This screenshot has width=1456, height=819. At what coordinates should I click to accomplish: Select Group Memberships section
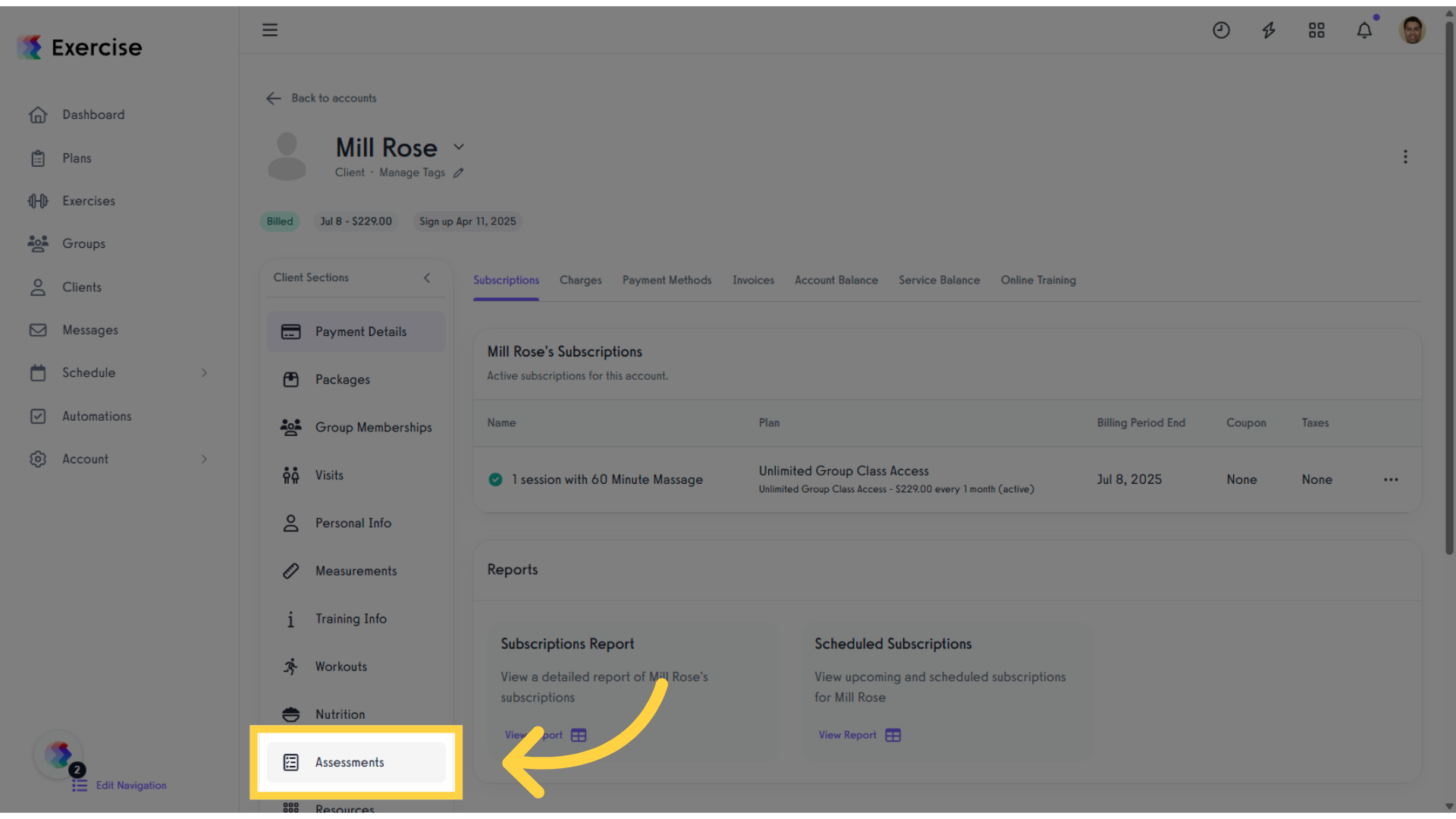[x=356, y=428]
